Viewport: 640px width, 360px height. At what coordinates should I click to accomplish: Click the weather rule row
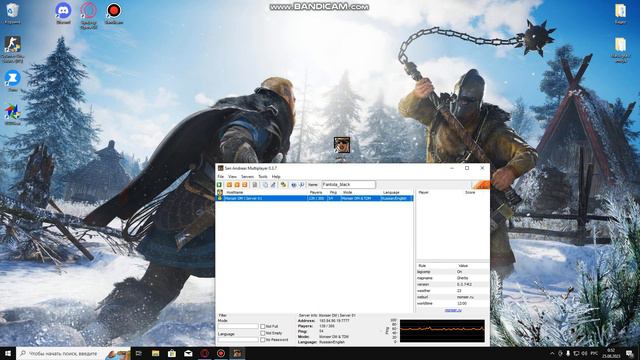(x=452, y=291)
